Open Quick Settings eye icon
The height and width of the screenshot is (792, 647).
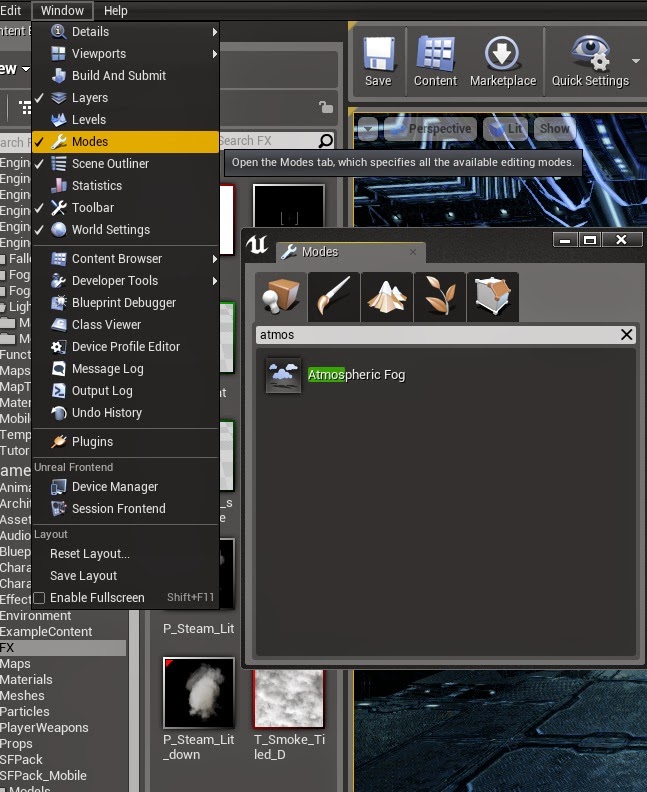click(x=590, y=54)
